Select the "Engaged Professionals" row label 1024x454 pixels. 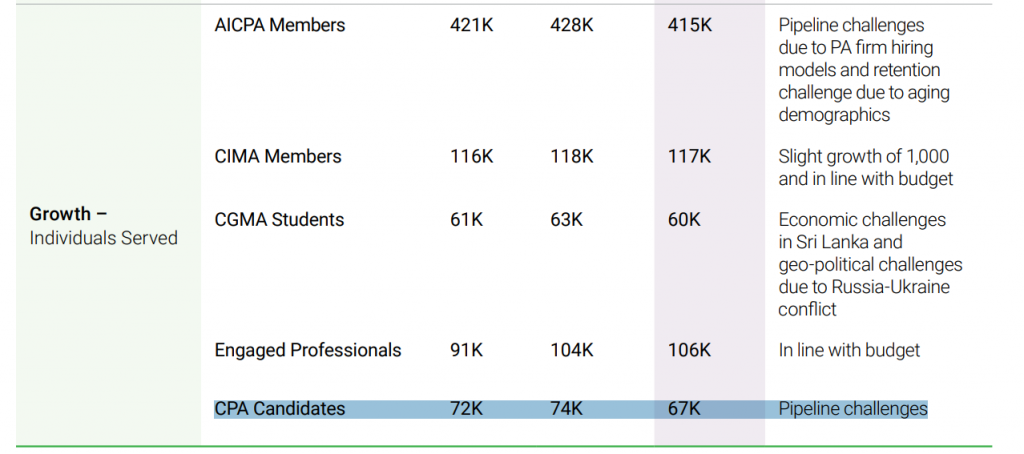click(x=308, y=351)
